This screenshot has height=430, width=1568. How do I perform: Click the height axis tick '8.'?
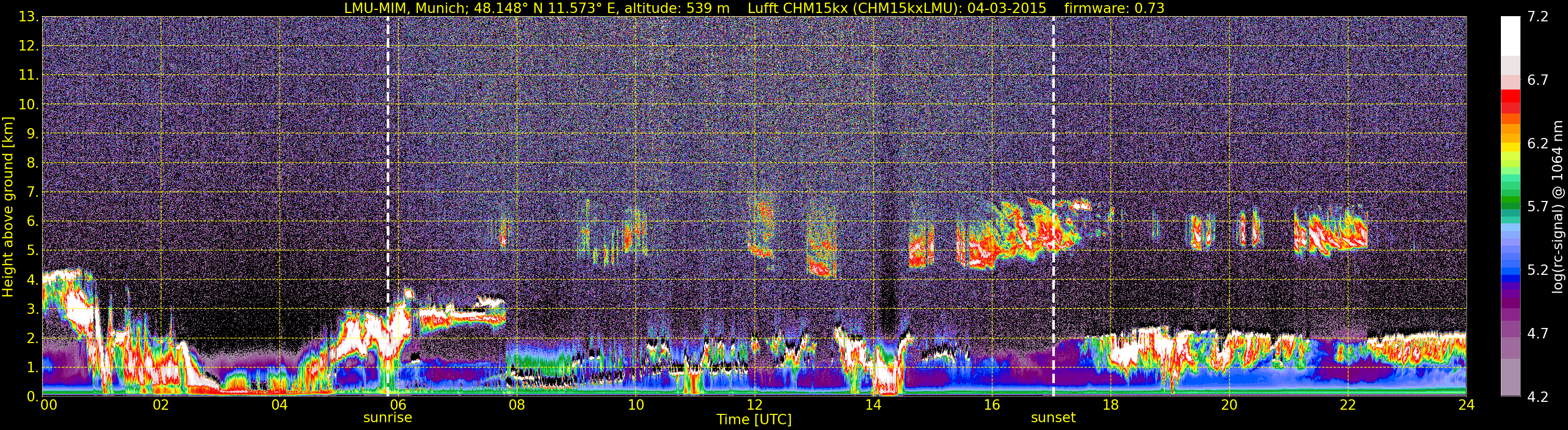[32, 163]
